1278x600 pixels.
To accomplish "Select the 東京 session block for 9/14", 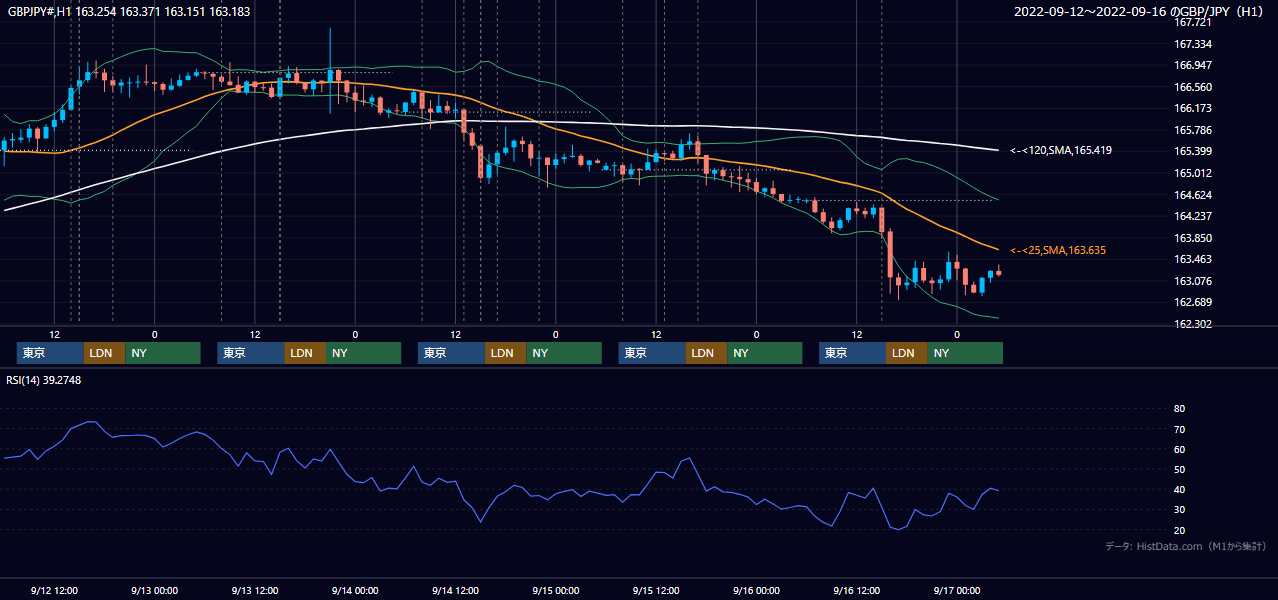I will point(451,353).
